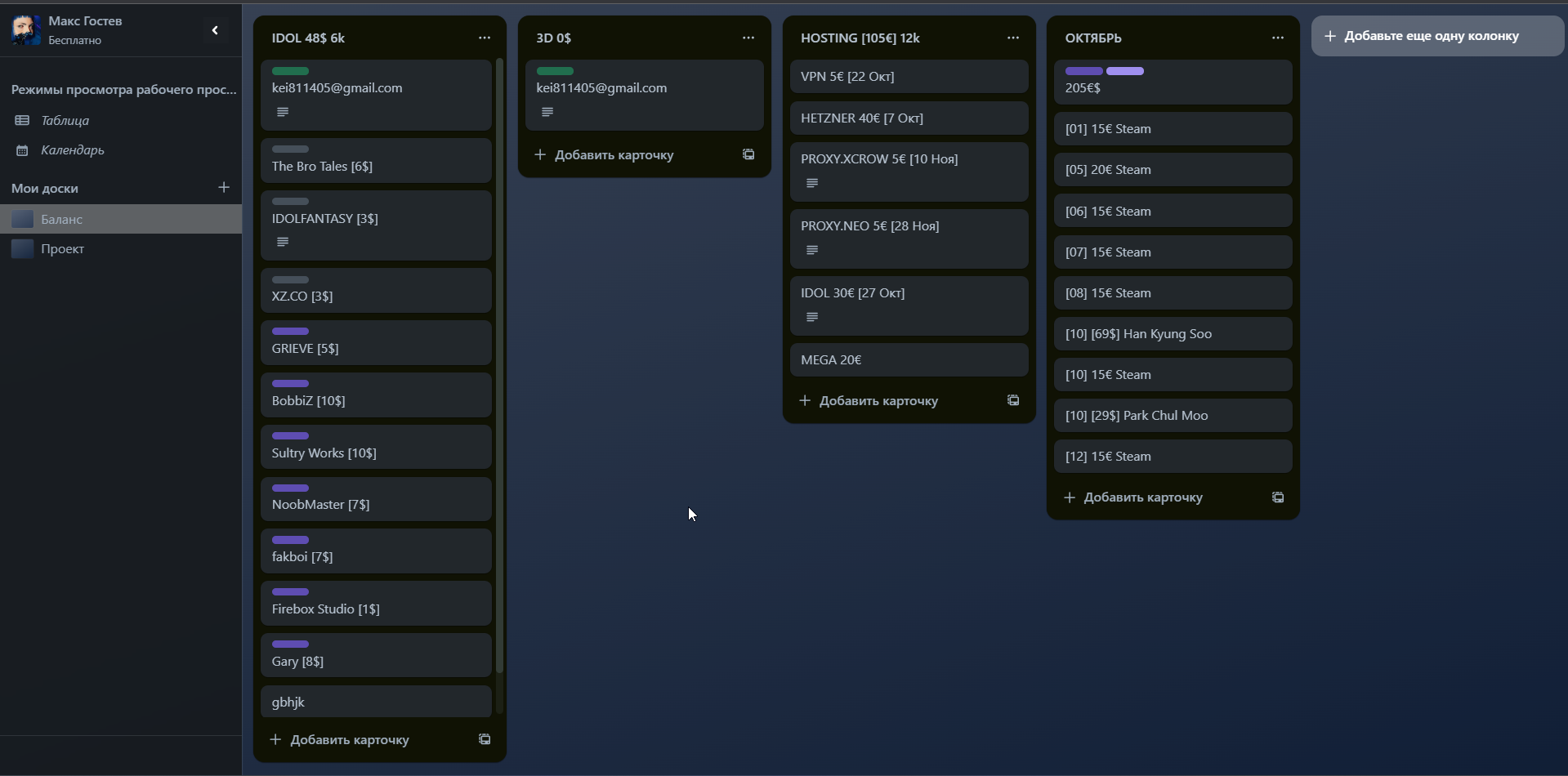Open the HOSTING list actions menu

click(x=1013, y=38)
